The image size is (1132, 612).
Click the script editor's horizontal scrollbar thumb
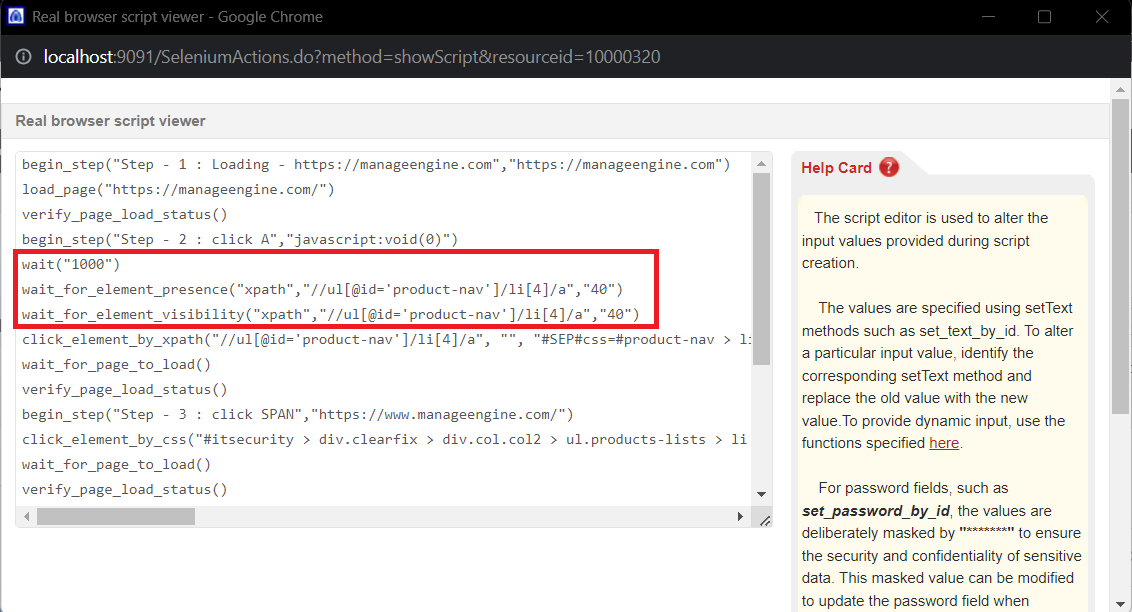[x=115, y=517]
